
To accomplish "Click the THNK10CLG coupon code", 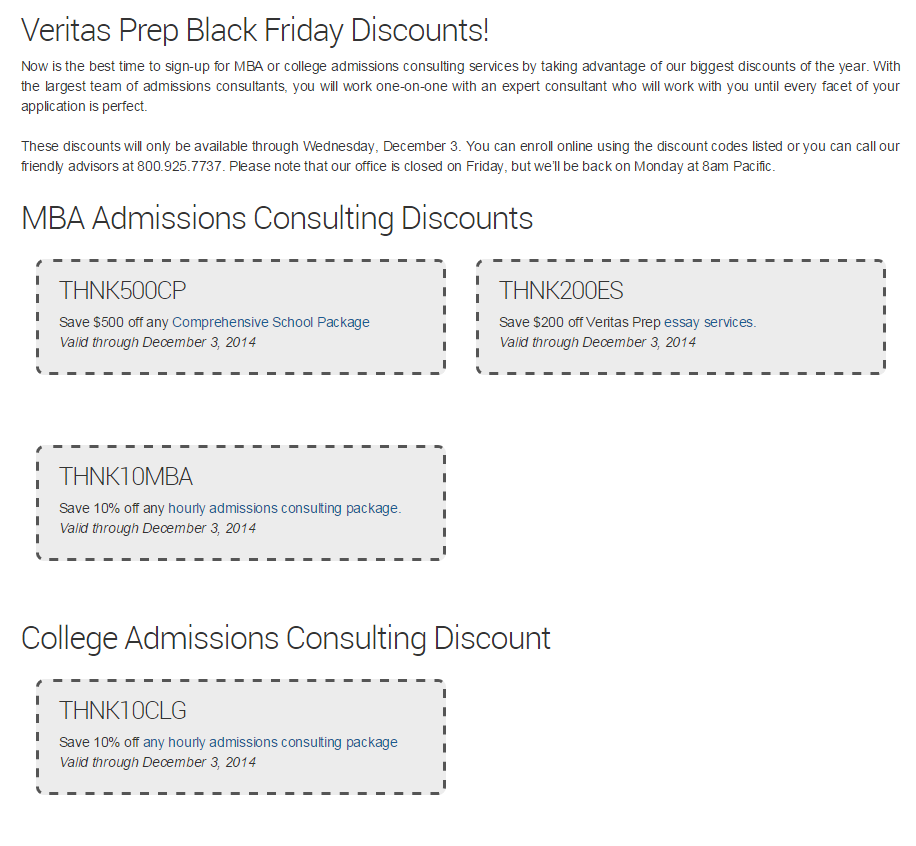I will tap(123, 711).
